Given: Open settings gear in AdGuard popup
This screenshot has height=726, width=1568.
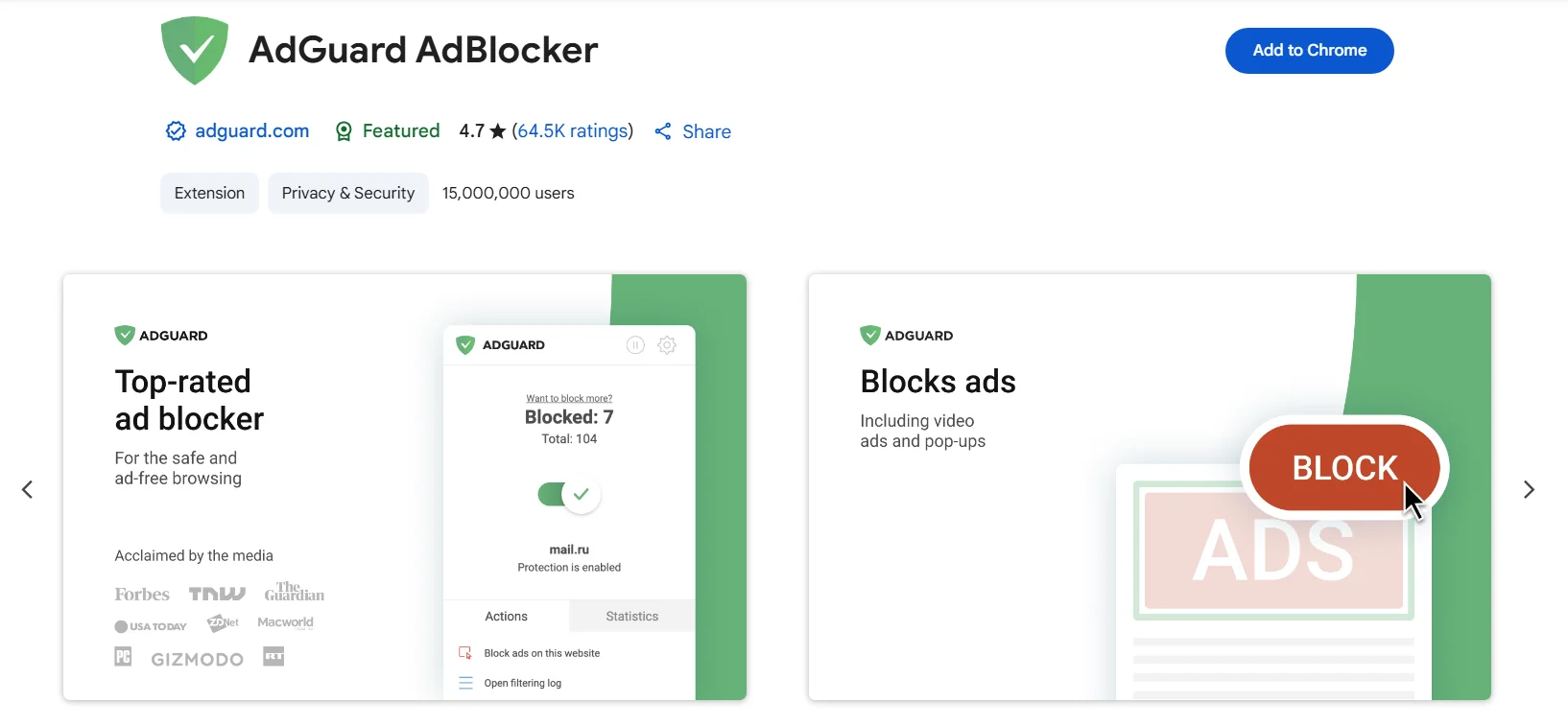Looking at the screenshot, I should (667, 345).
